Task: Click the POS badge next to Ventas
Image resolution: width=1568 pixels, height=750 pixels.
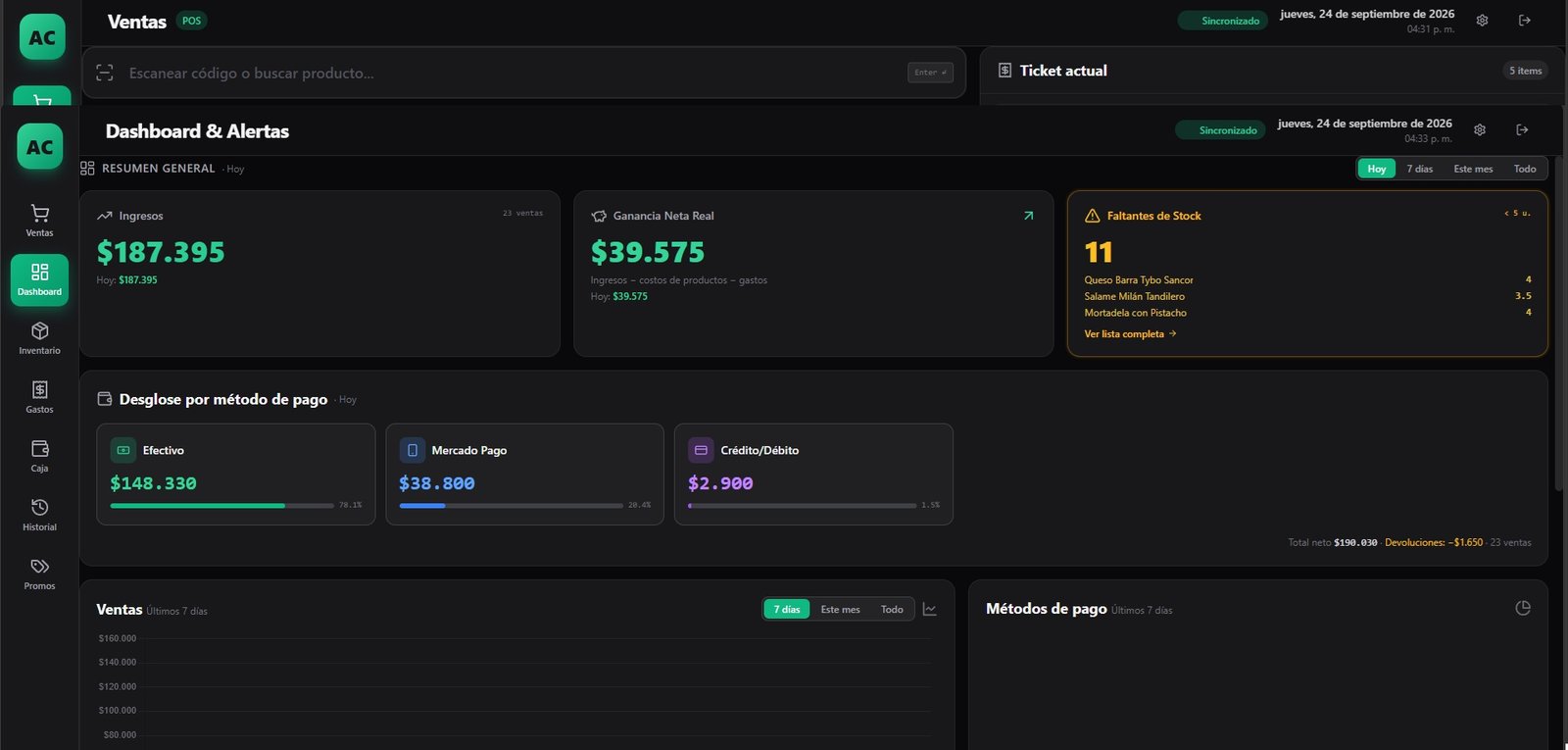Action: coord(191,21)
